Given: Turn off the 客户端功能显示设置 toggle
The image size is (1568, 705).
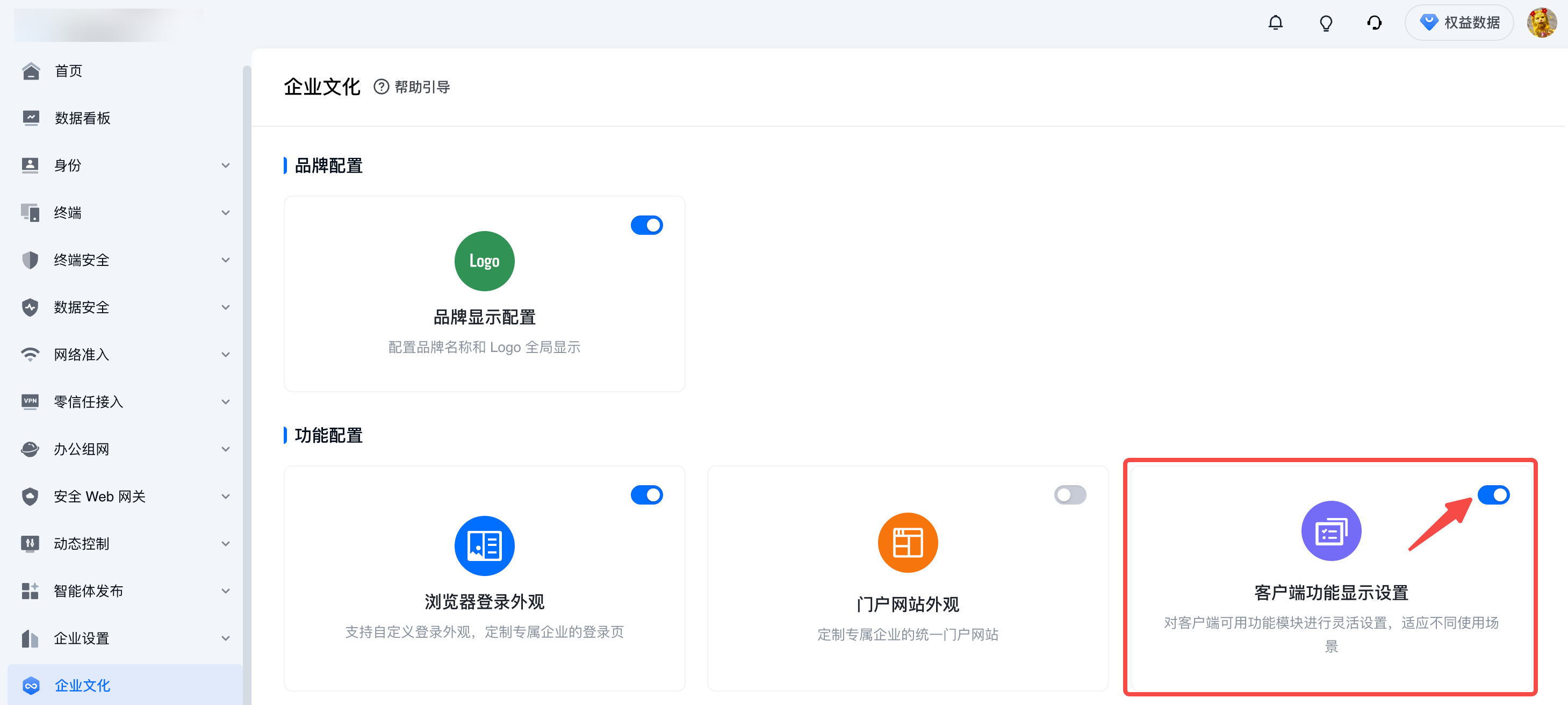Looking at the screenshot, I should pyautogui.click(x=1493, y=495).
